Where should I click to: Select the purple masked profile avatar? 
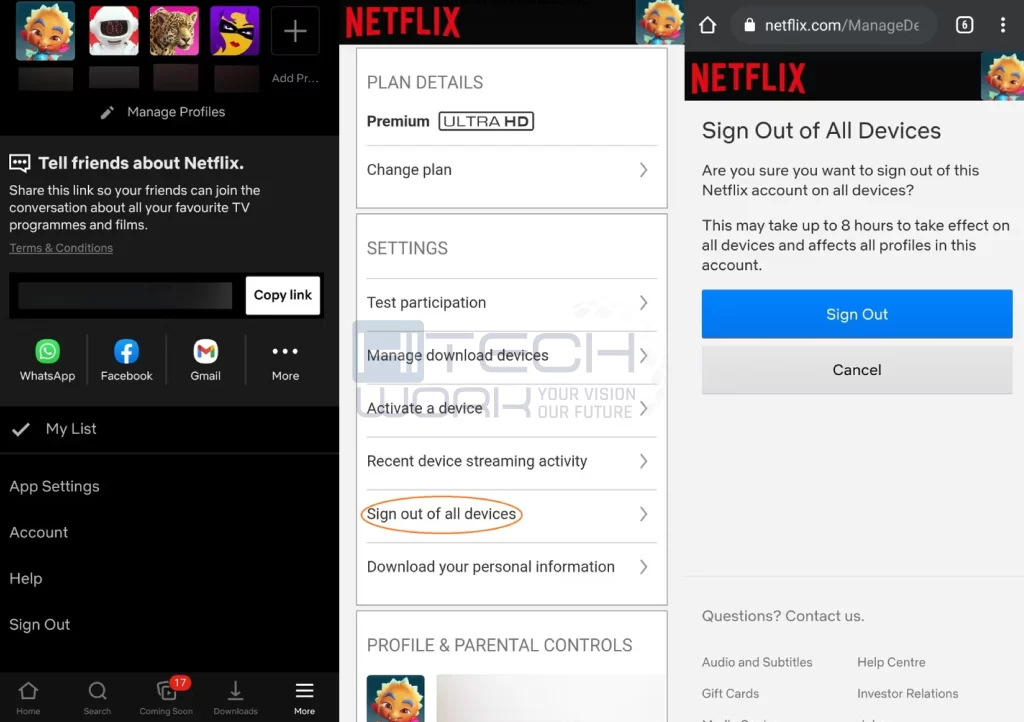(x=234, y=31)
